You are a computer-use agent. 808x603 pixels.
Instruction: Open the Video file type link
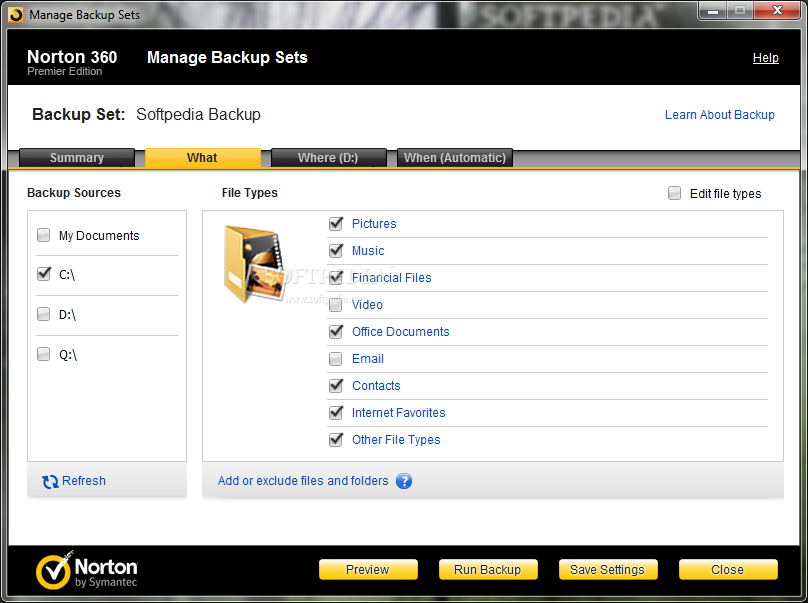point(367,305)
